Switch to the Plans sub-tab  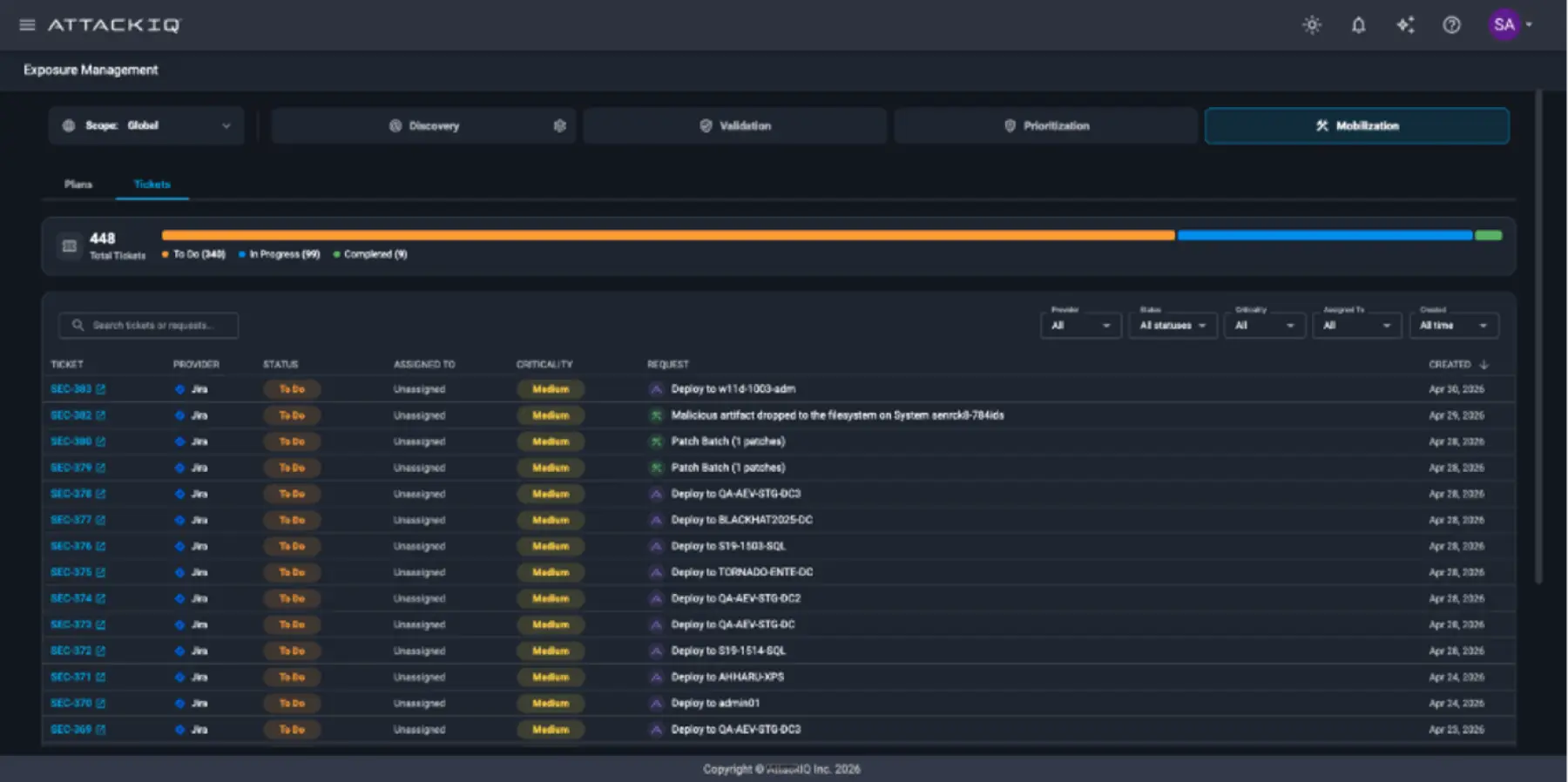[78, 184]
